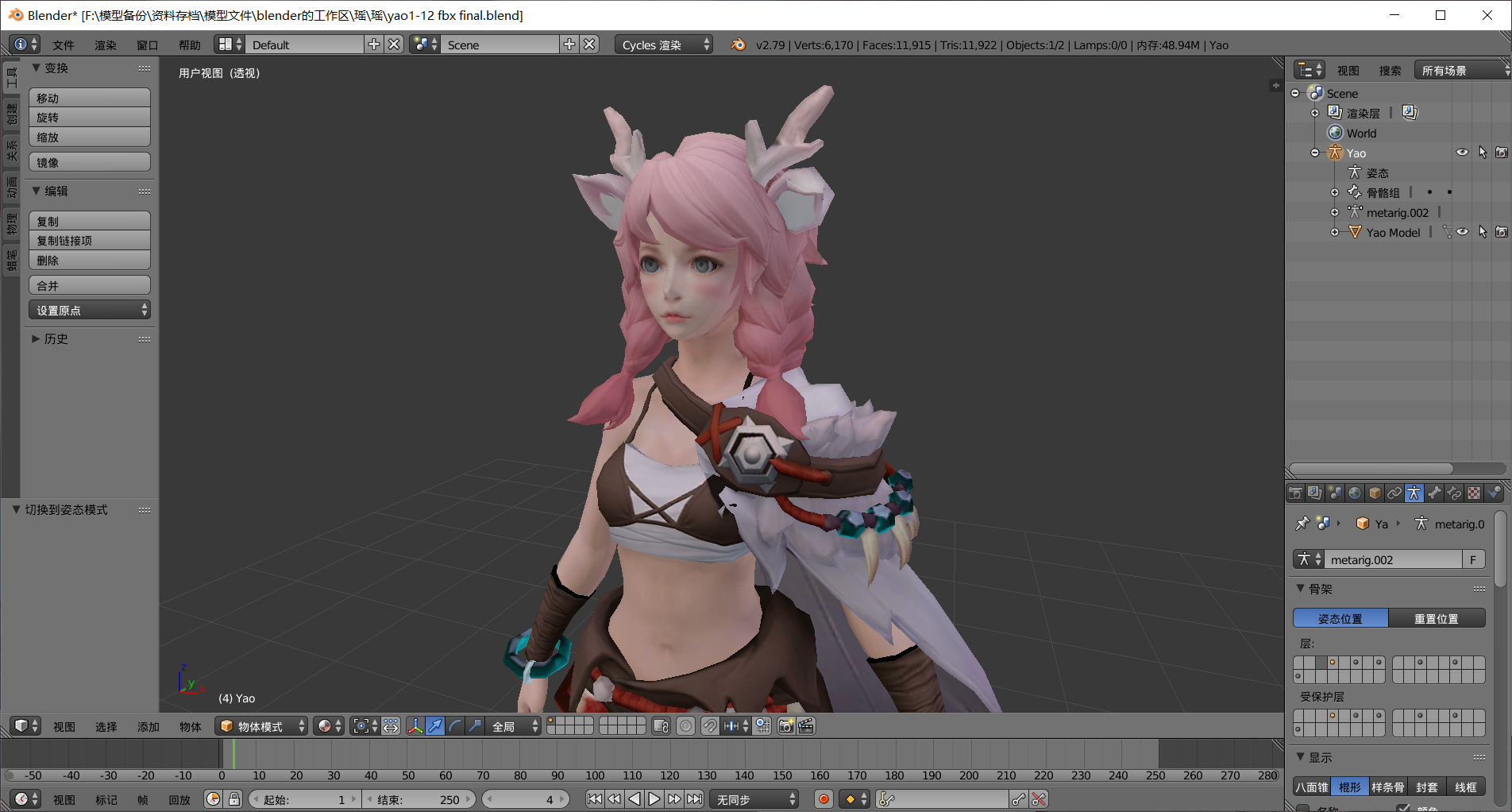Image resolution: width=1512 pixels, height=812 pixels.
Task: Toggle the 3D manipulator axis widget icon
Action: coord(415,726)
